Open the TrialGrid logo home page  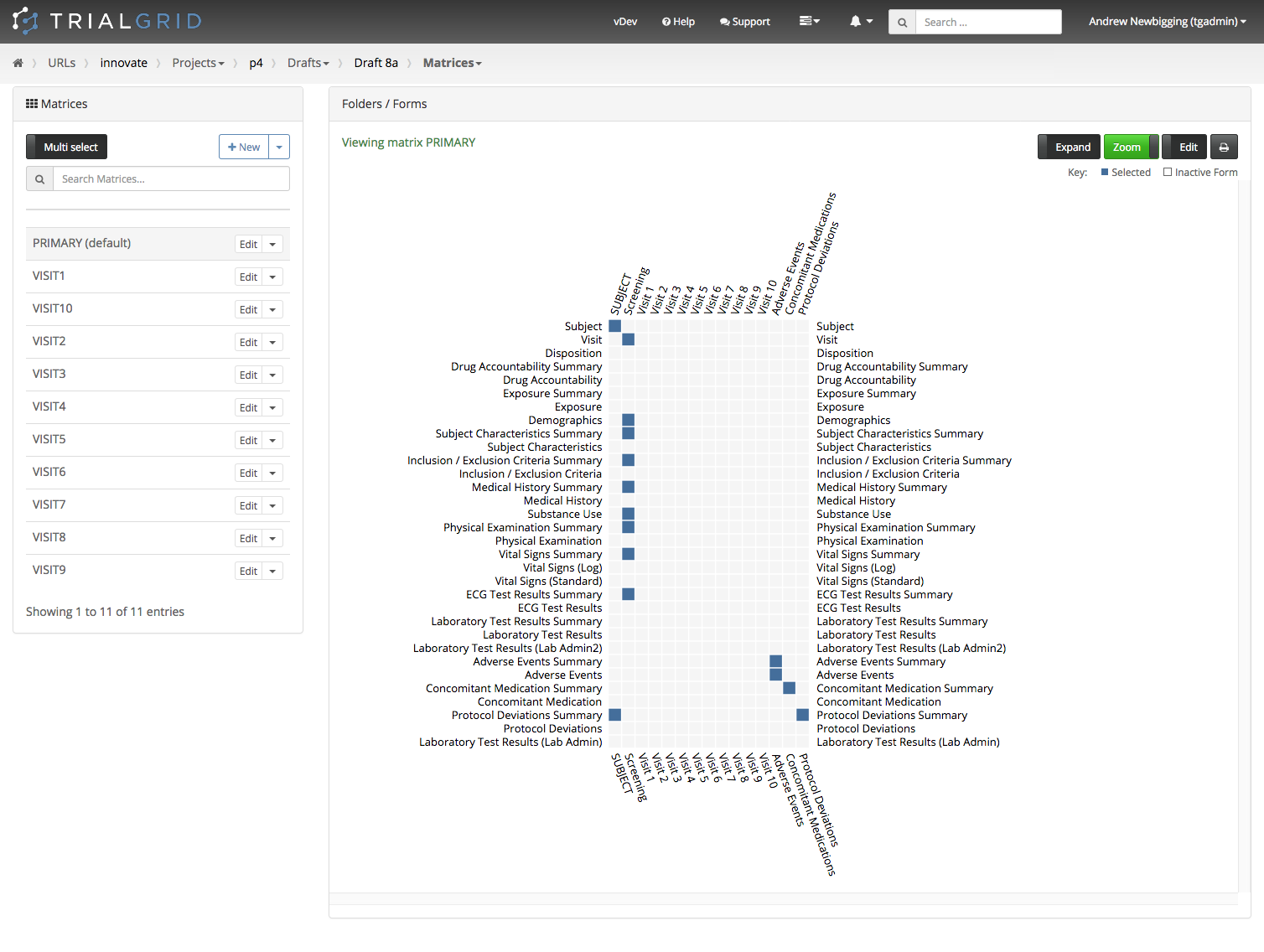click(x=107, y=21)
